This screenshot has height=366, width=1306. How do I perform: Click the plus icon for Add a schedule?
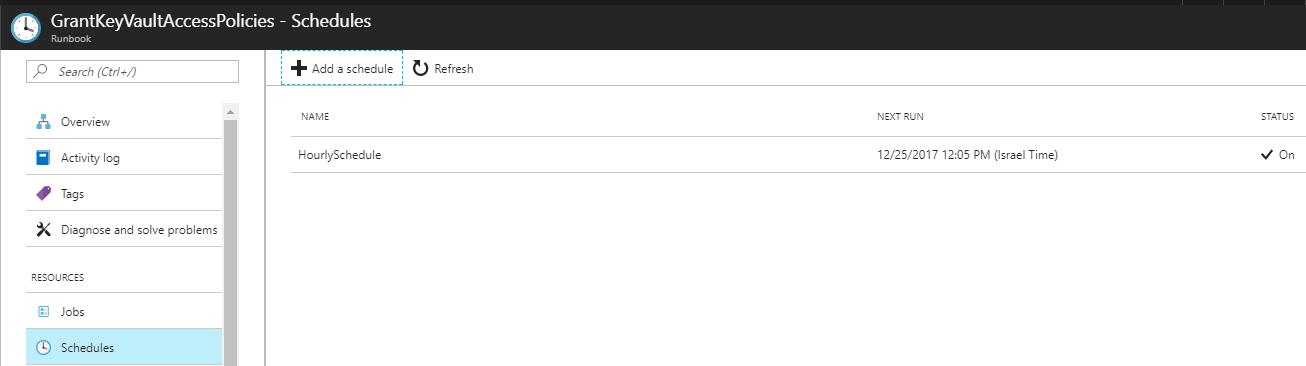coord(298,68)
